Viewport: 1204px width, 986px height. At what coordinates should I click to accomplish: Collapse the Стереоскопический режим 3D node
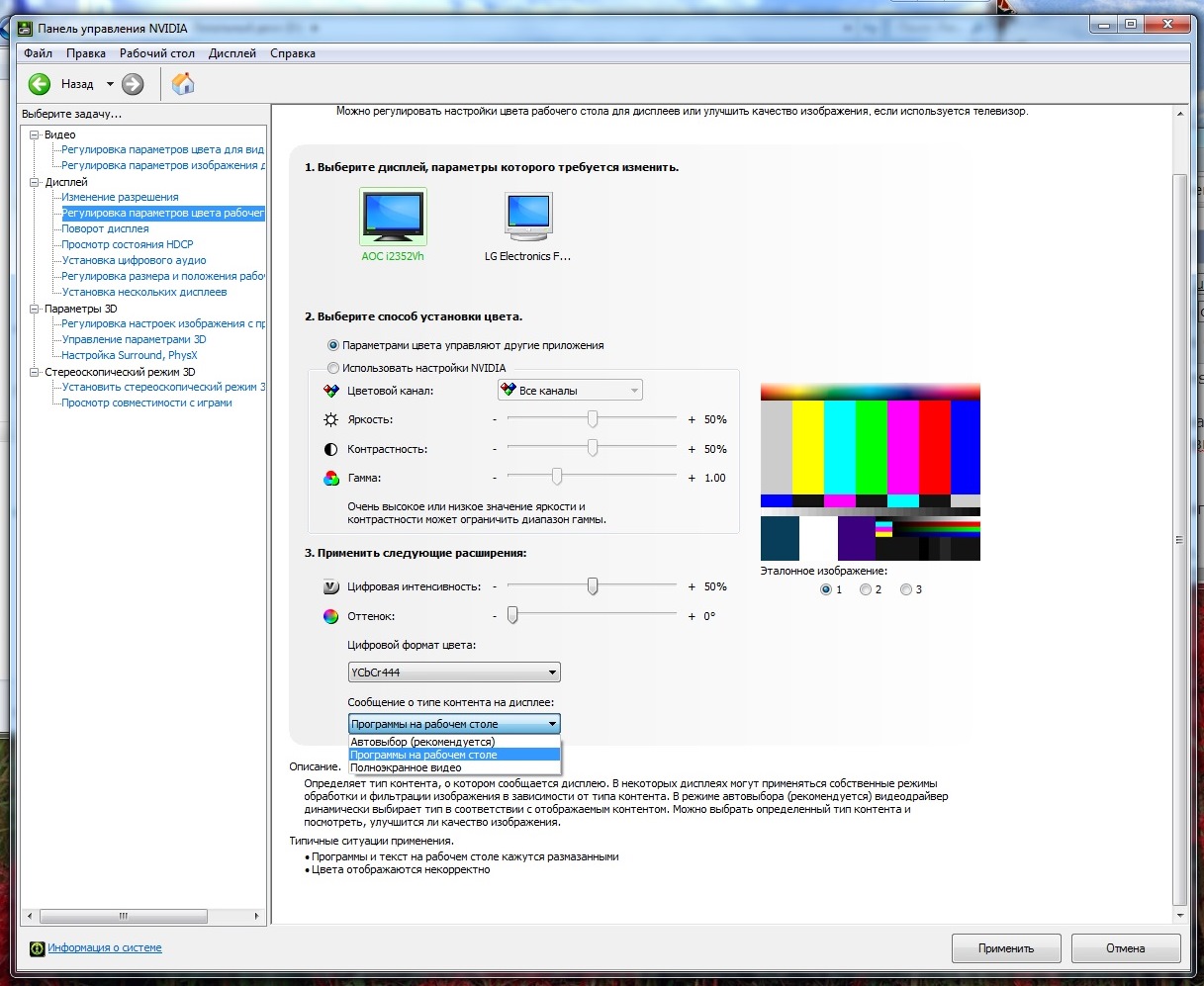(35, 372)
